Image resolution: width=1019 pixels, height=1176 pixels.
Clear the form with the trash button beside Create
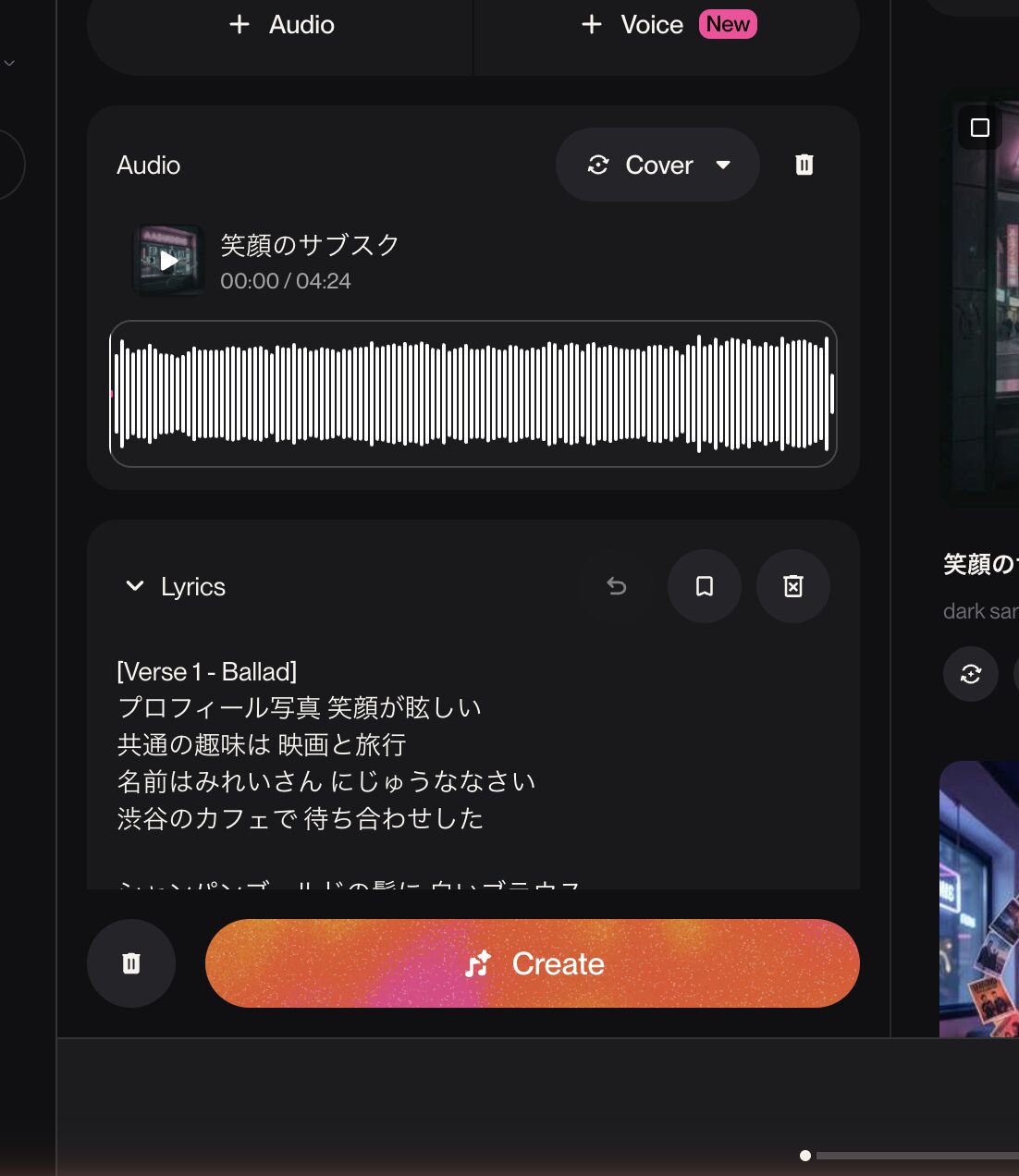click(x=131, y=963)
